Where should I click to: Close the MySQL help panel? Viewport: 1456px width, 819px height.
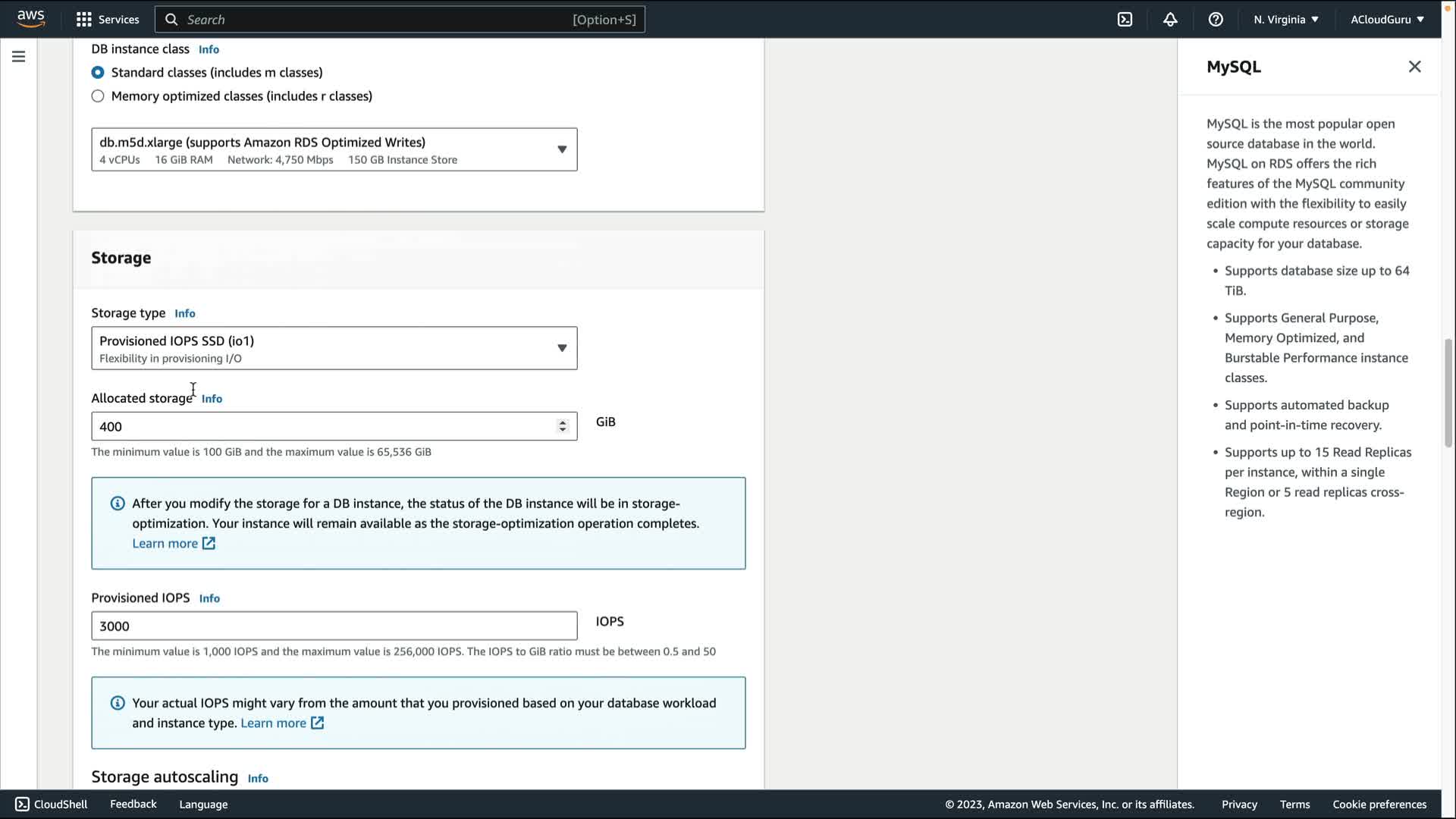coord(1414,67)
